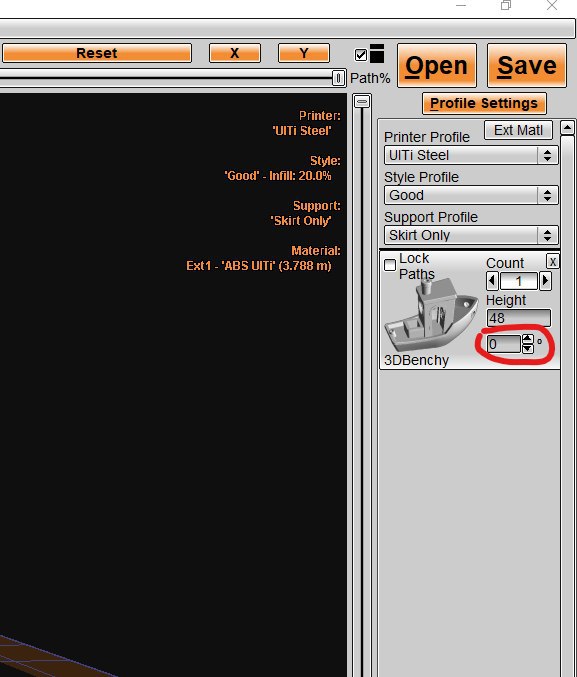Click the 3DBenchy boat thumbnail
The width and height of the screenshot is (577, 677).
(432, 314)
